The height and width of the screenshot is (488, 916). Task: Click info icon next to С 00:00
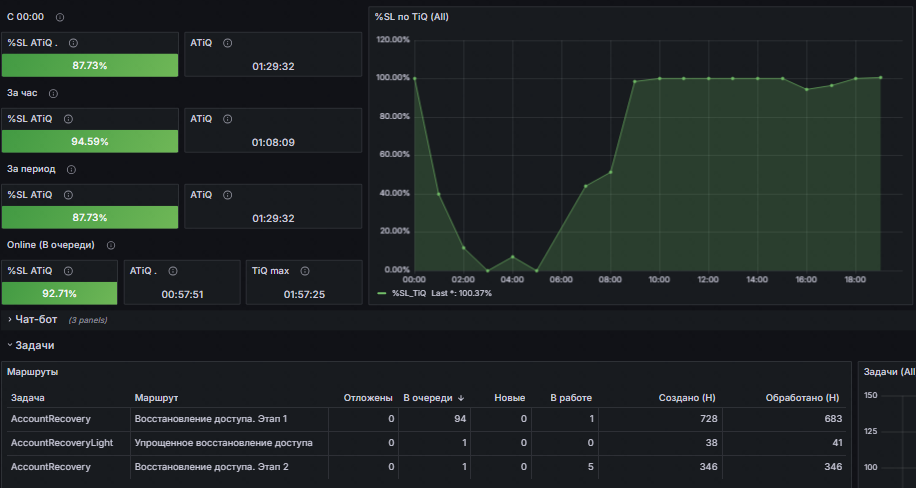(60, 18)
